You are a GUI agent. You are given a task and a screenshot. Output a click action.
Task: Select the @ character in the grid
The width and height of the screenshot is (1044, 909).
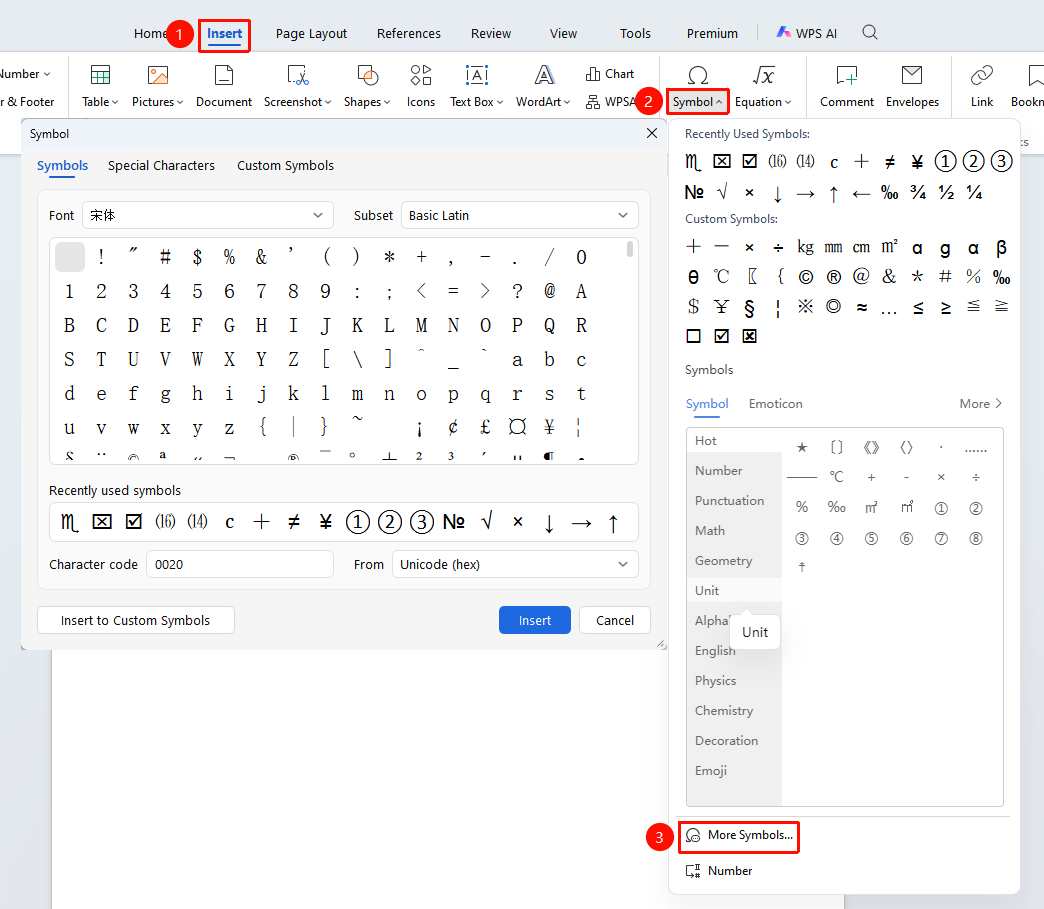click(x=549, y=291)
